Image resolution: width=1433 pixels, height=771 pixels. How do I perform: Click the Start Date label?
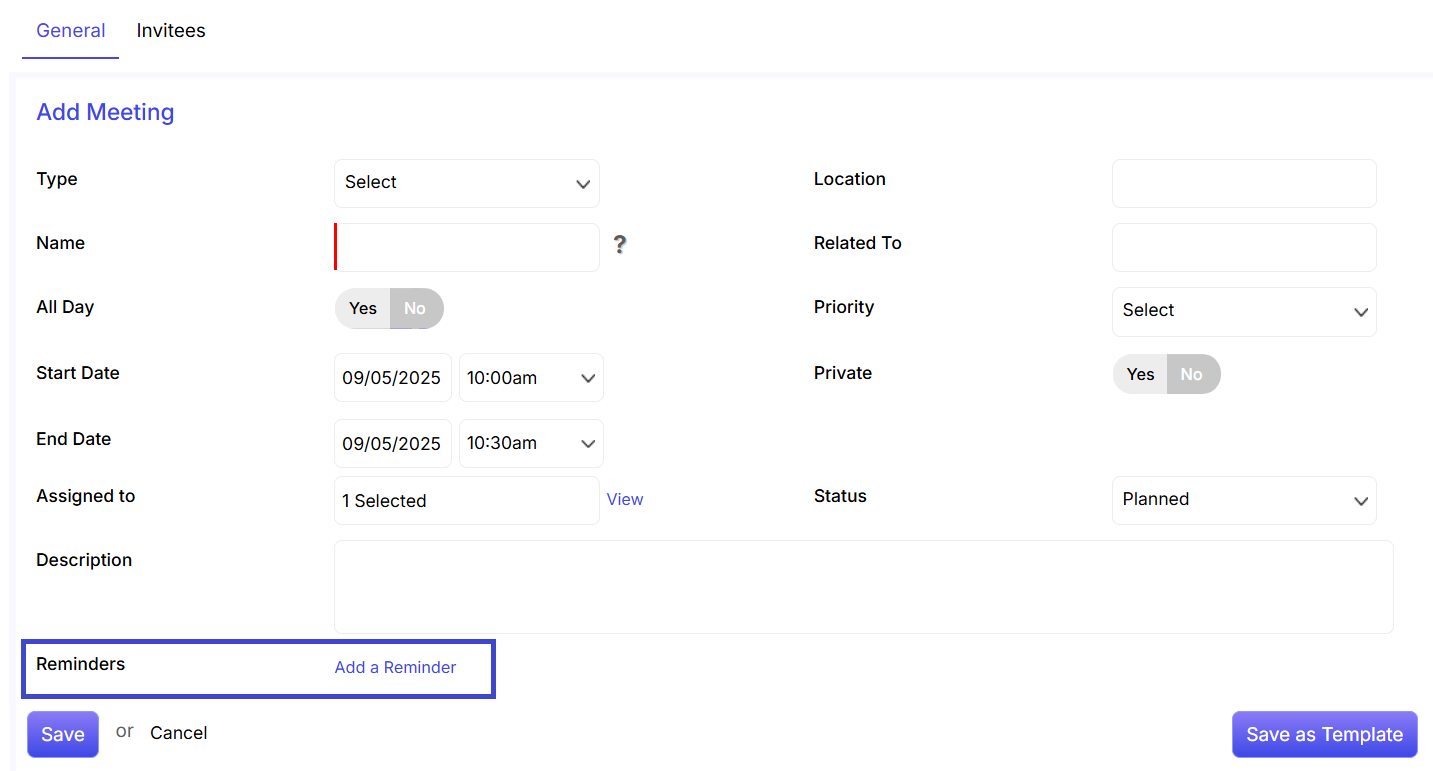pos(78,373)
